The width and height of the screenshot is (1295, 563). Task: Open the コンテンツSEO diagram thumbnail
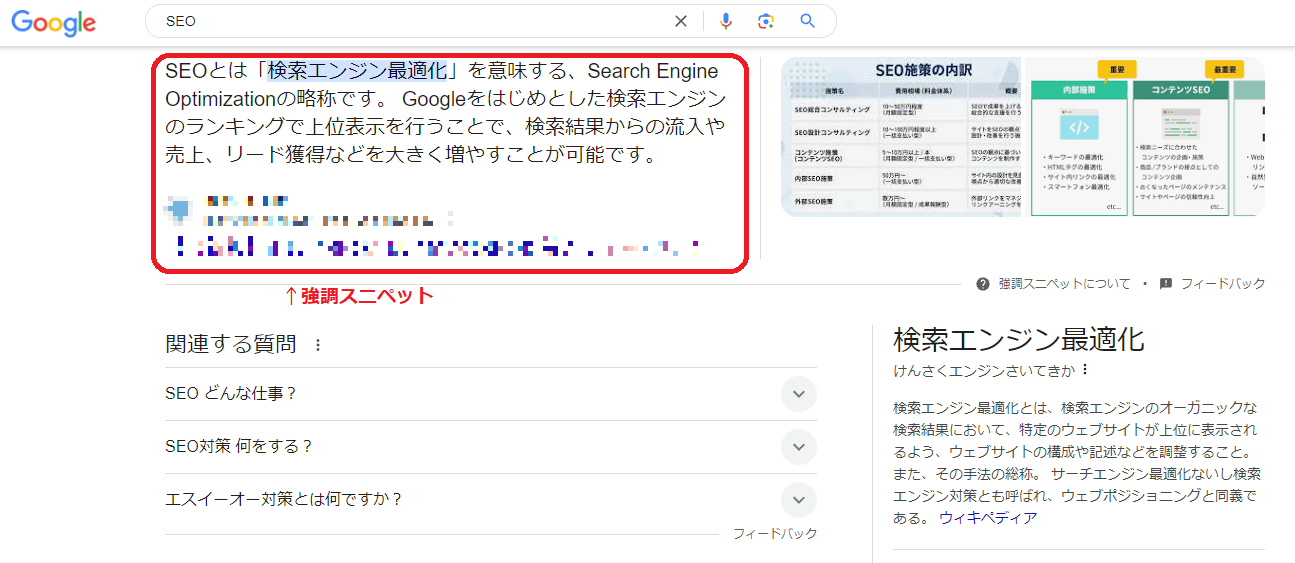click(x=1181, y=139)
